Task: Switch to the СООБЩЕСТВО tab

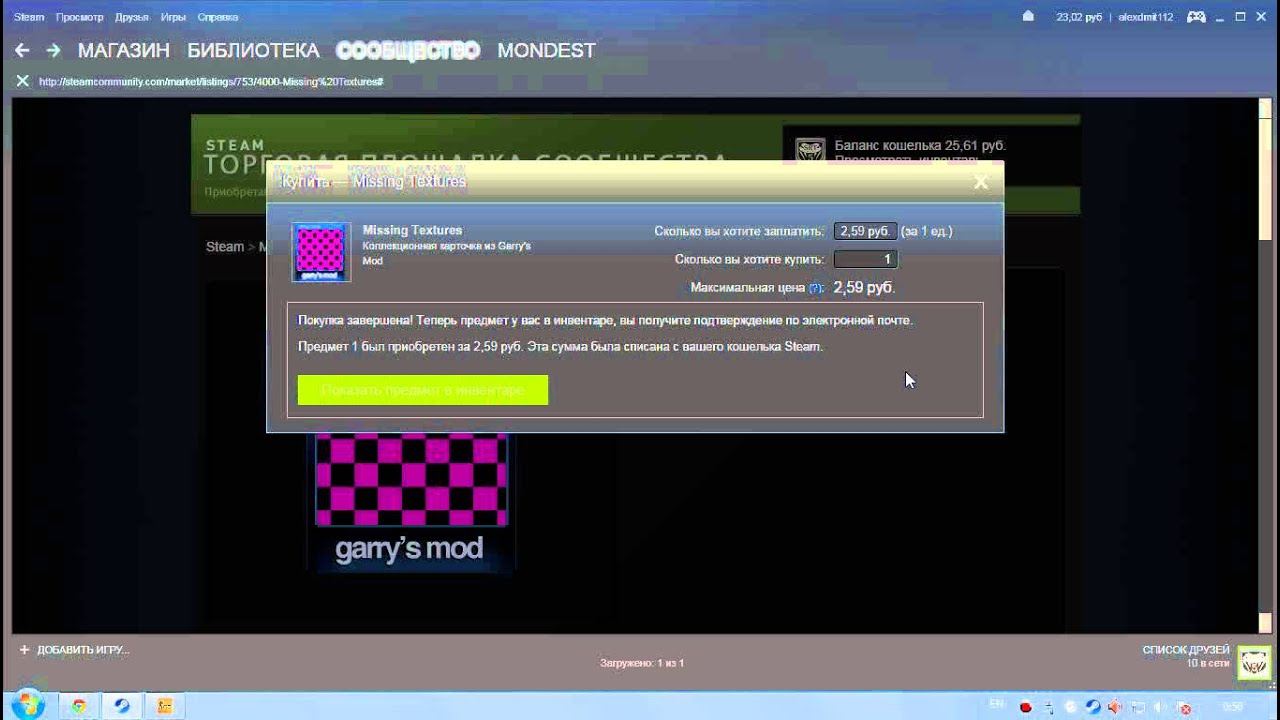Action: (x=408, y=50)
